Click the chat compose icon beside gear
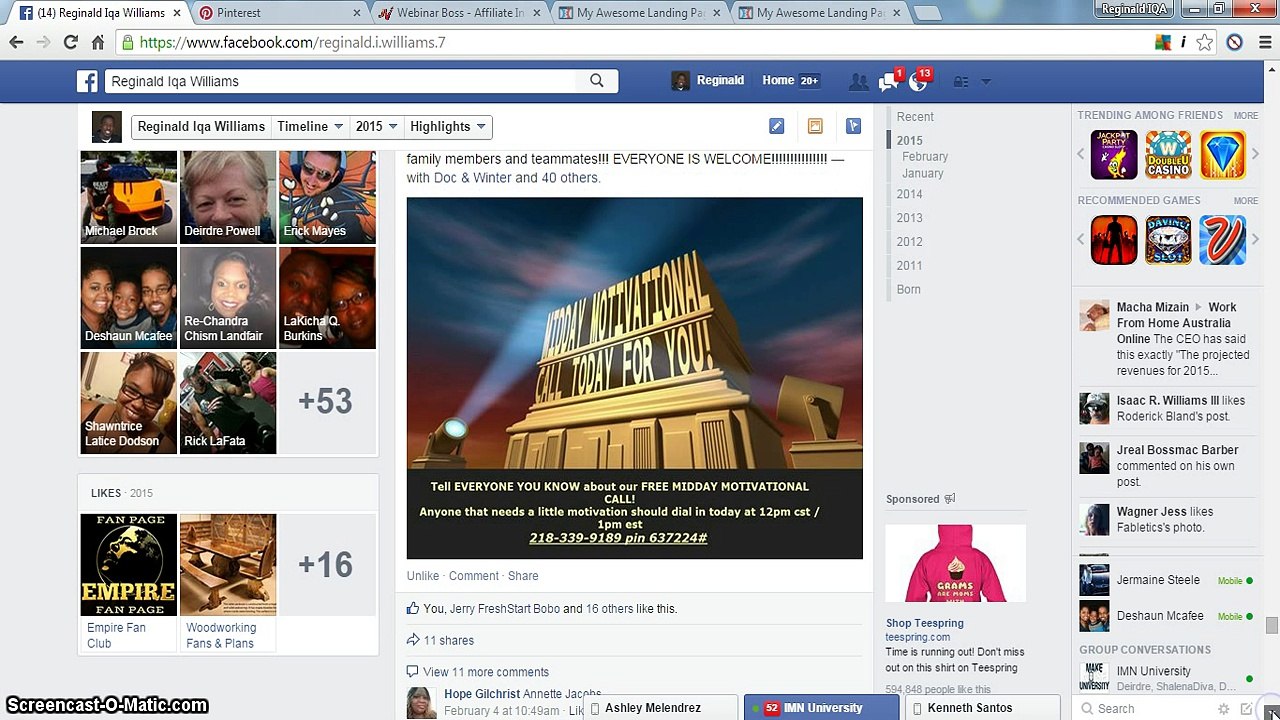This screenshot has height=720, width=1280. 1246,709
